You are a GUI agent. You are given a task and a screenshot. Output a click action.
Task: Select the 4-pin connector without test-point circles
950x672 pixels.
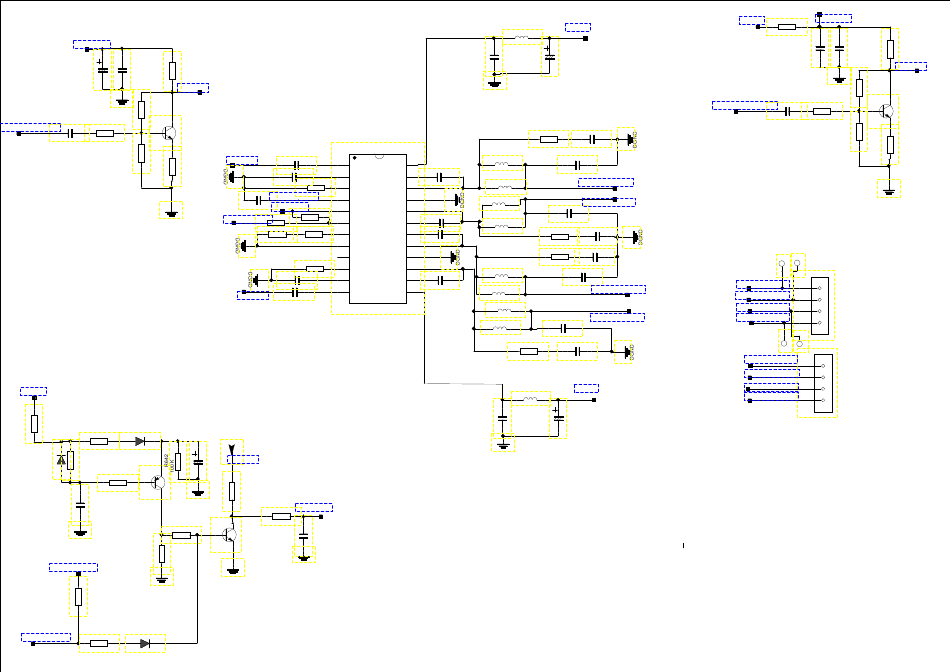coord(823,384)
